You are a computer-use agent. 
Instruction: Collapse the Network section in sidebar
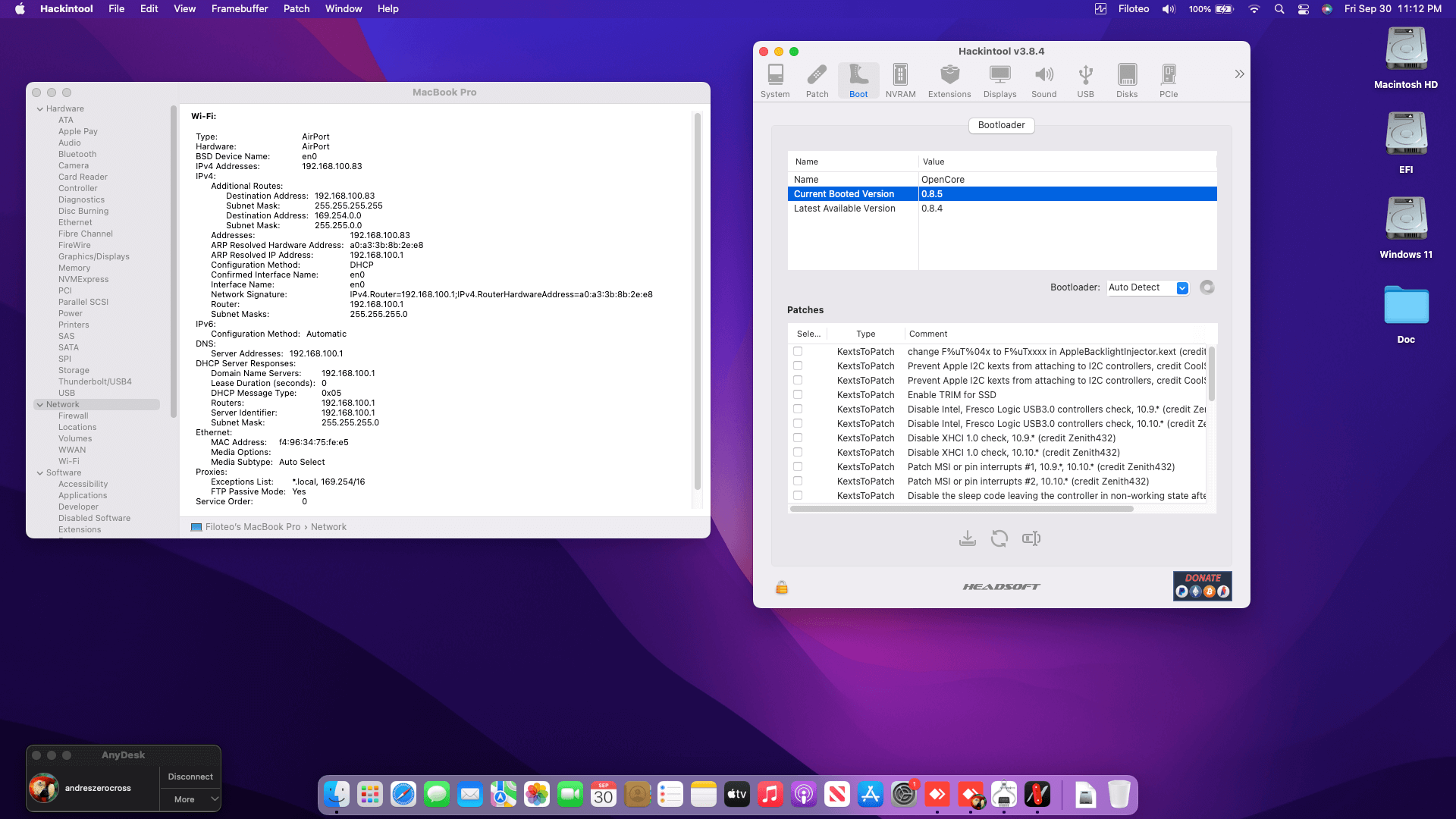[39, 405]
